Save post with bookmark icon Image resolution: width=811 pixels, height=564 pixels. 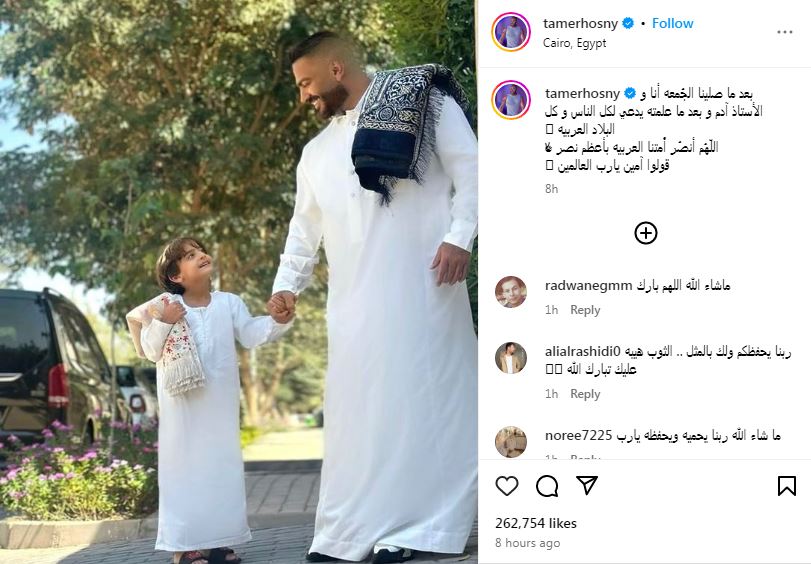[x=787, y=486]
